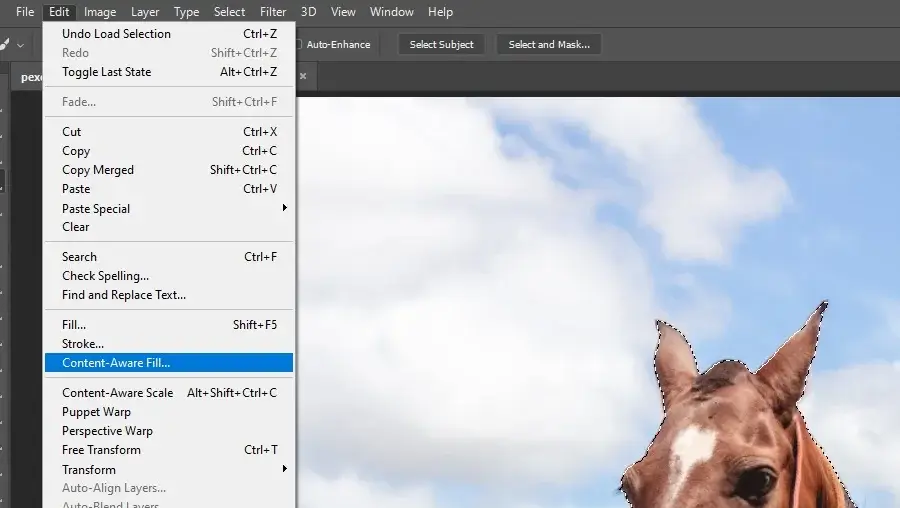Choose Undo Load Selection

[169, 34]
